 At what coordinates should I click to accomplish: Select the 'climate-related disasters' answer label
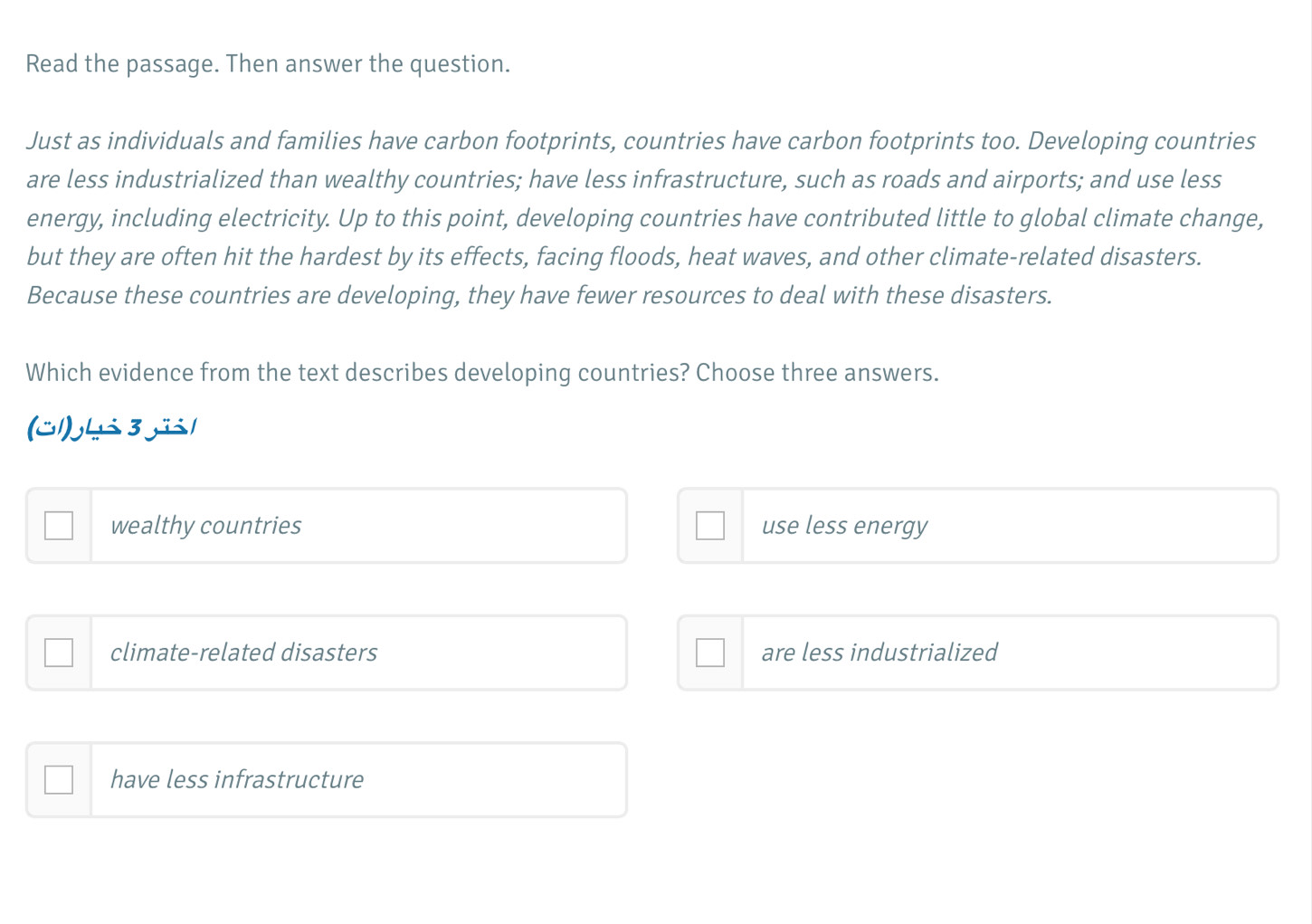[243, 653]
